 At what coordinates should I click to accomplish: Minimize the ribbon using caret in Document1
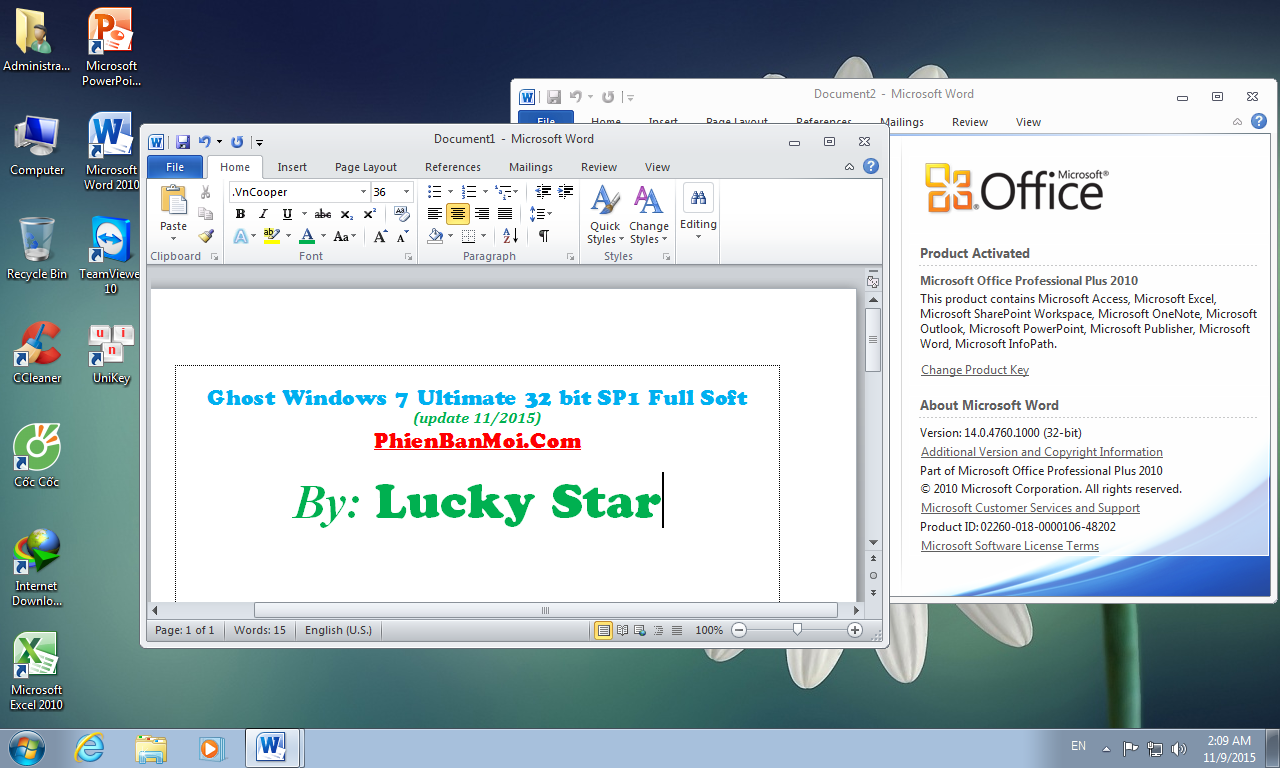(850, 167)
